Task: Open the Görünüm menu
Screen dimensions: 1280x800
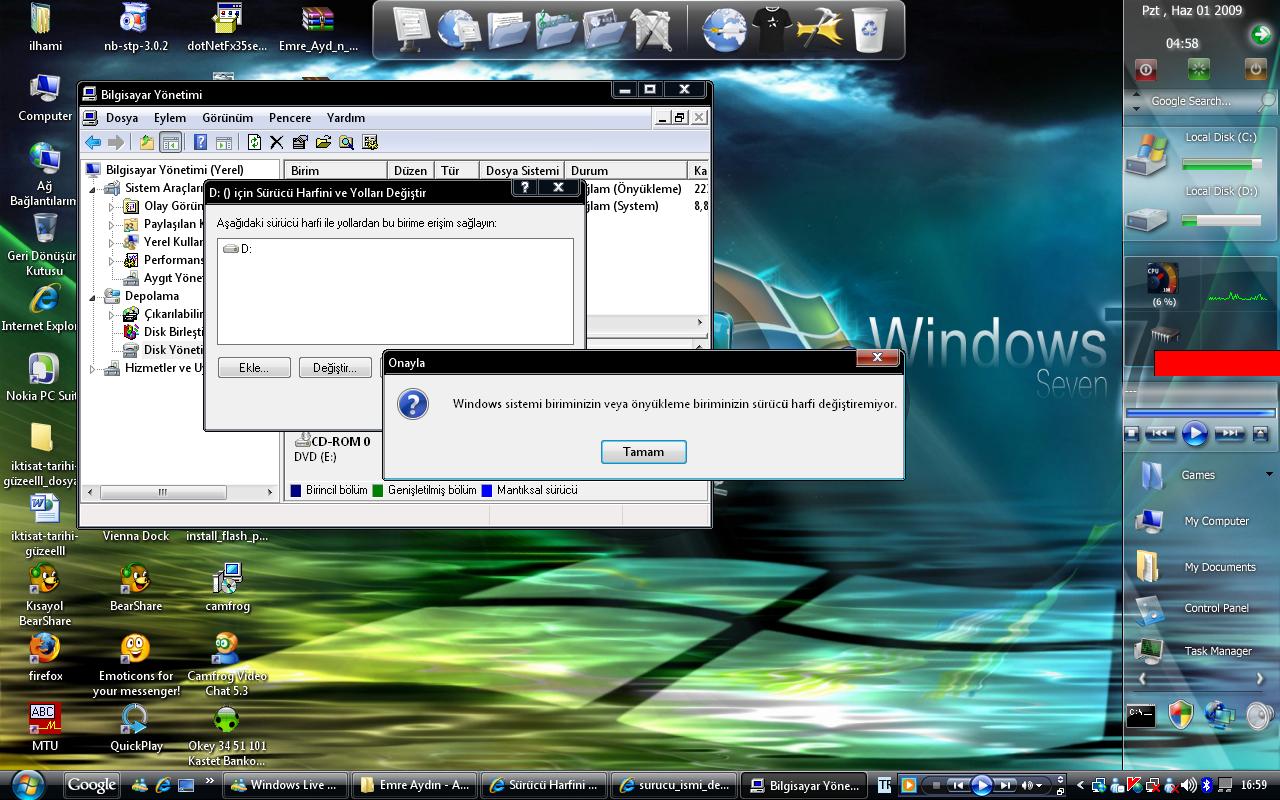Action: [227, 118]
